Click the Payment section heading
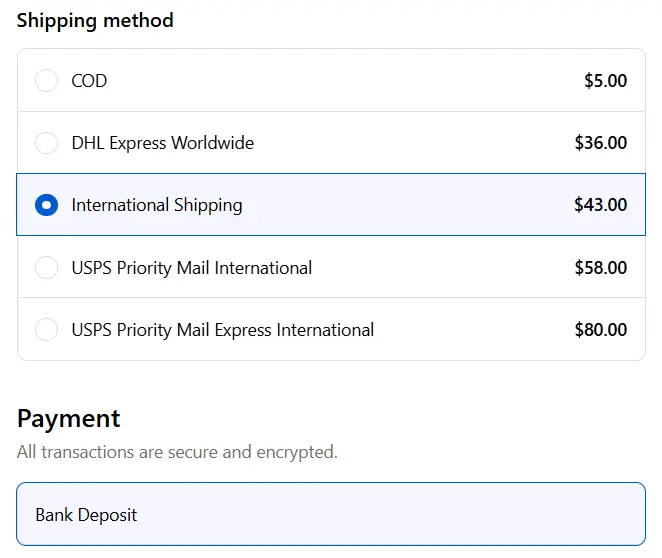662x558 pixels. pos(69,418)
